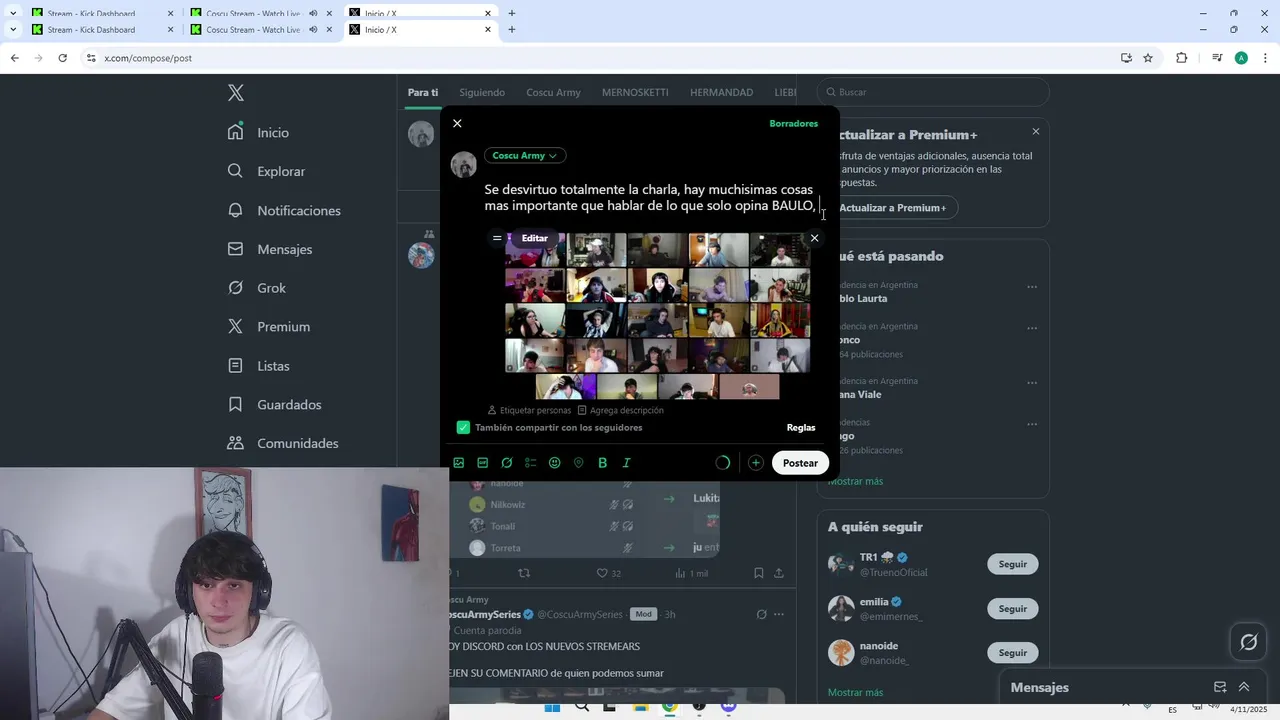Add a poll to the post
Screen dimensions: 1280x720
(x=531, y=463)
